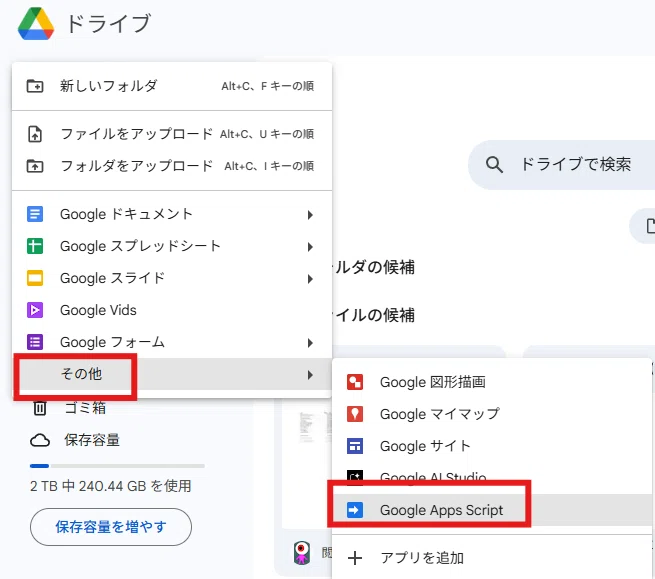
Task: Click the yellow Google Slides icon
Action: click(x=35, y=278)
